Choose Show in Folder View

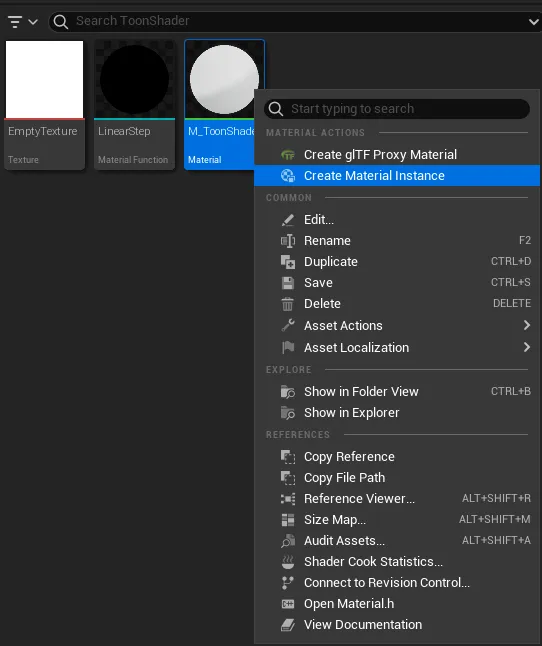pyautogui.click(x=397, y=391)
